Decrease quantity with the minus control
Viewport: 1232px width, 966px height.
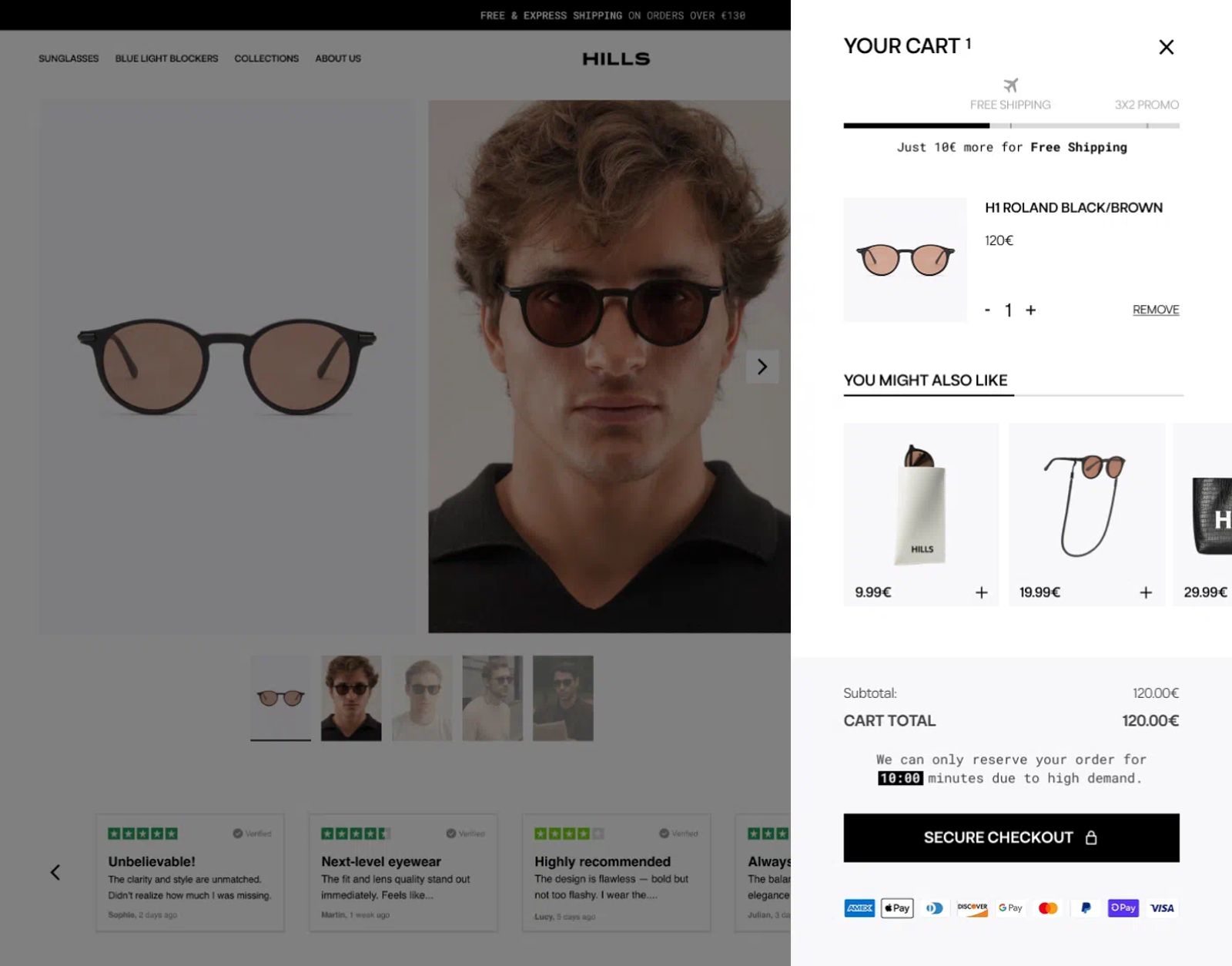(x=986, y=310)
